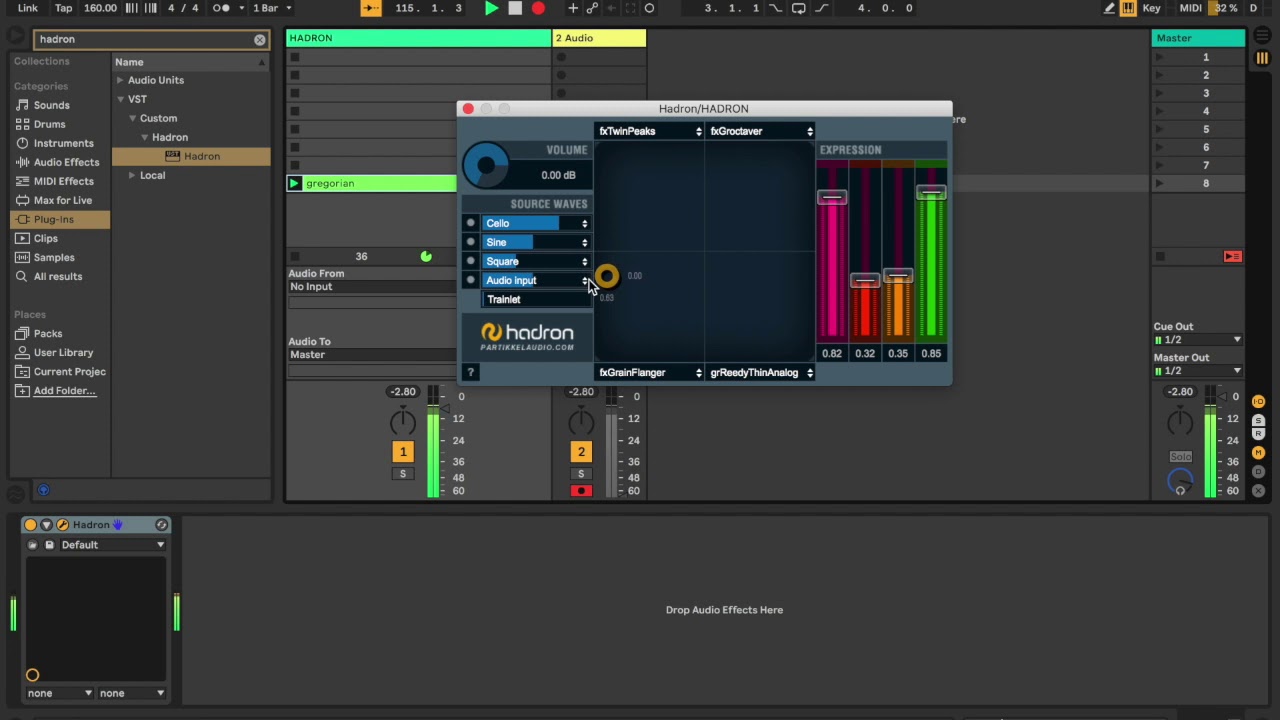Click the yellow XY pad puck
The width and height of the screenshot is (1280, 720).
pyautogui.click(x=607, y=276)
